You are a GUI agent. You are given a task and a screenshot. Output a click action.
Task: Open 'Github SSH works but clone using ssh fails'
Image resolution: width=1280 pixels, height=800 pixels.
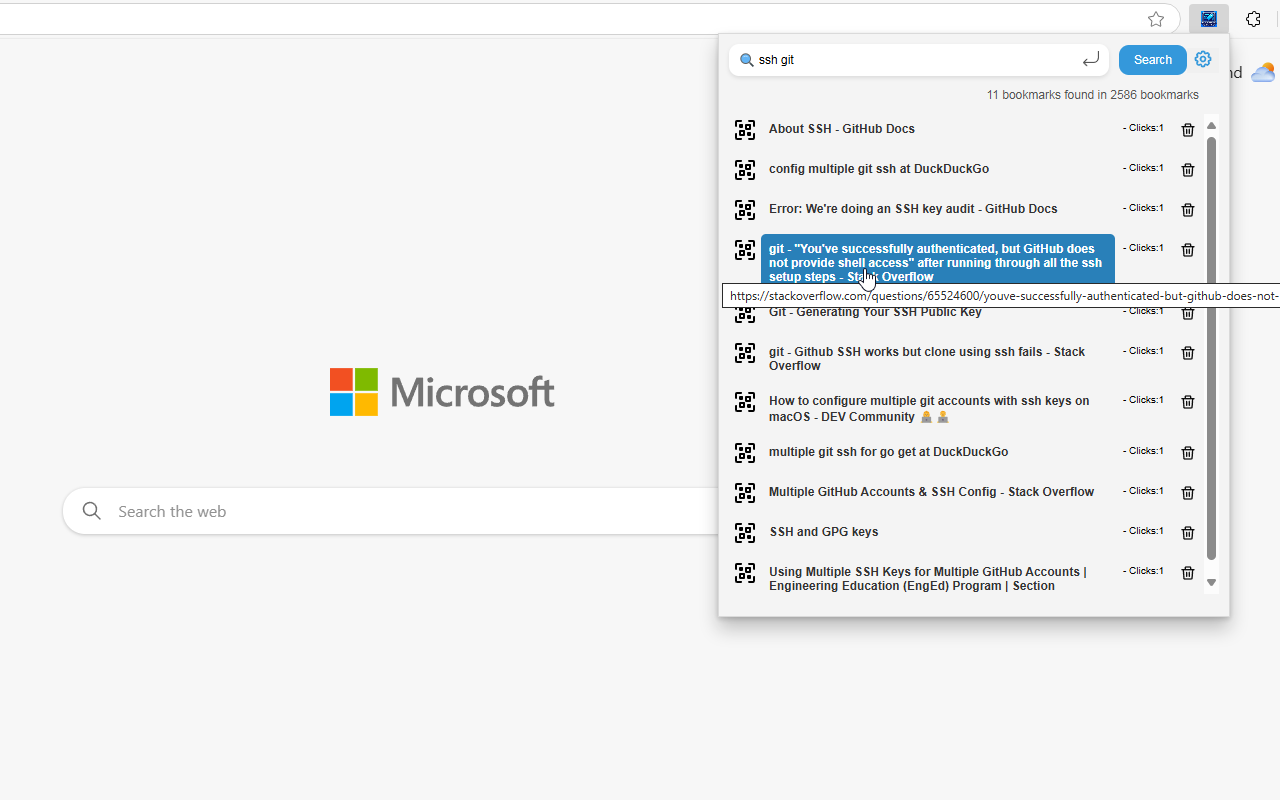pos(927,359)
